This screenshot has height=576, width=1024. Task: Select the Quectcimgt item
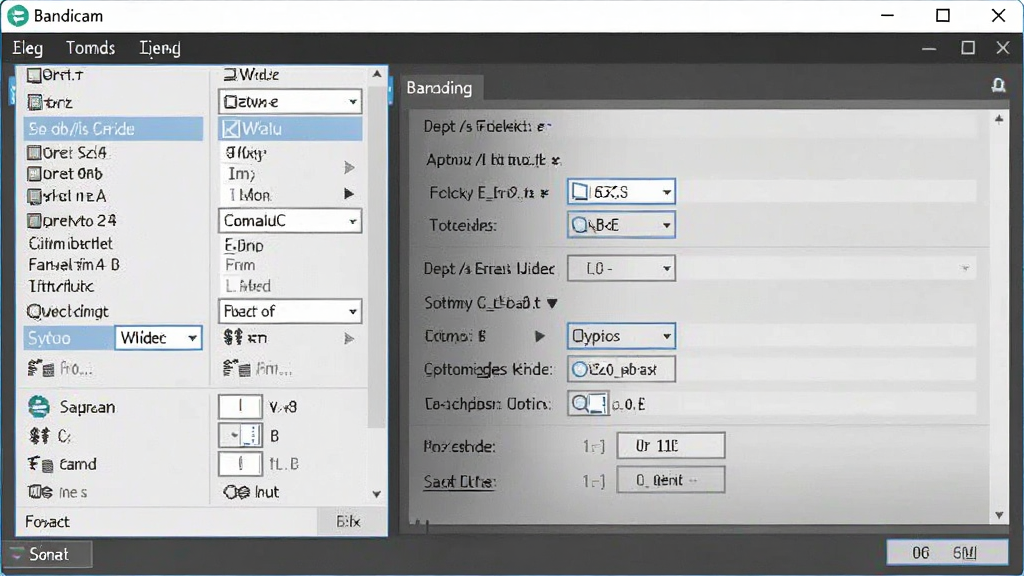tap(67, 312)
